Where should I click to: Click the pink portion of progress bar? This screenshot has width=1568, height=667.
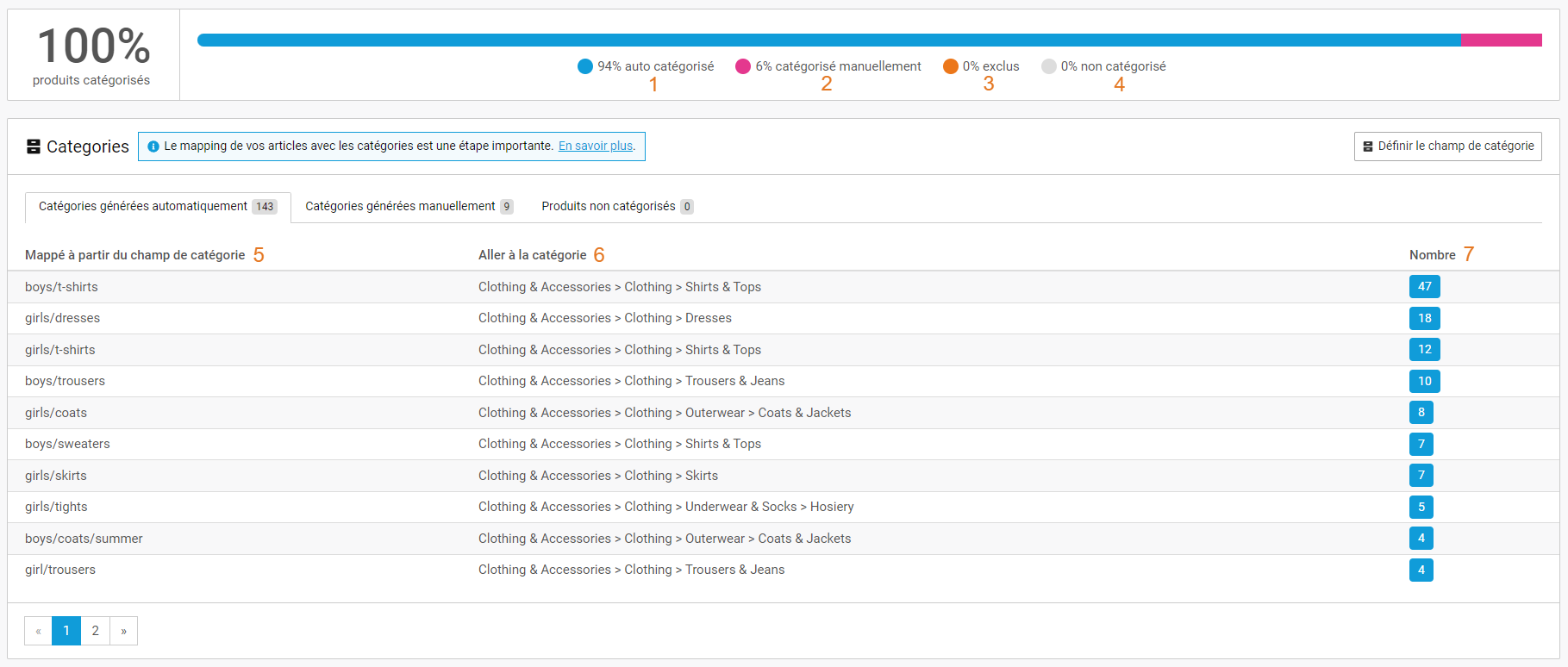tap(1502, 41)
